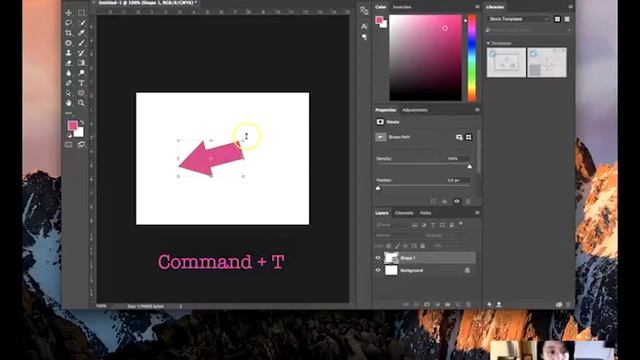Collapse the Templates section in Libraries
This screenshot has height=360, width=640.
point(488,43)
